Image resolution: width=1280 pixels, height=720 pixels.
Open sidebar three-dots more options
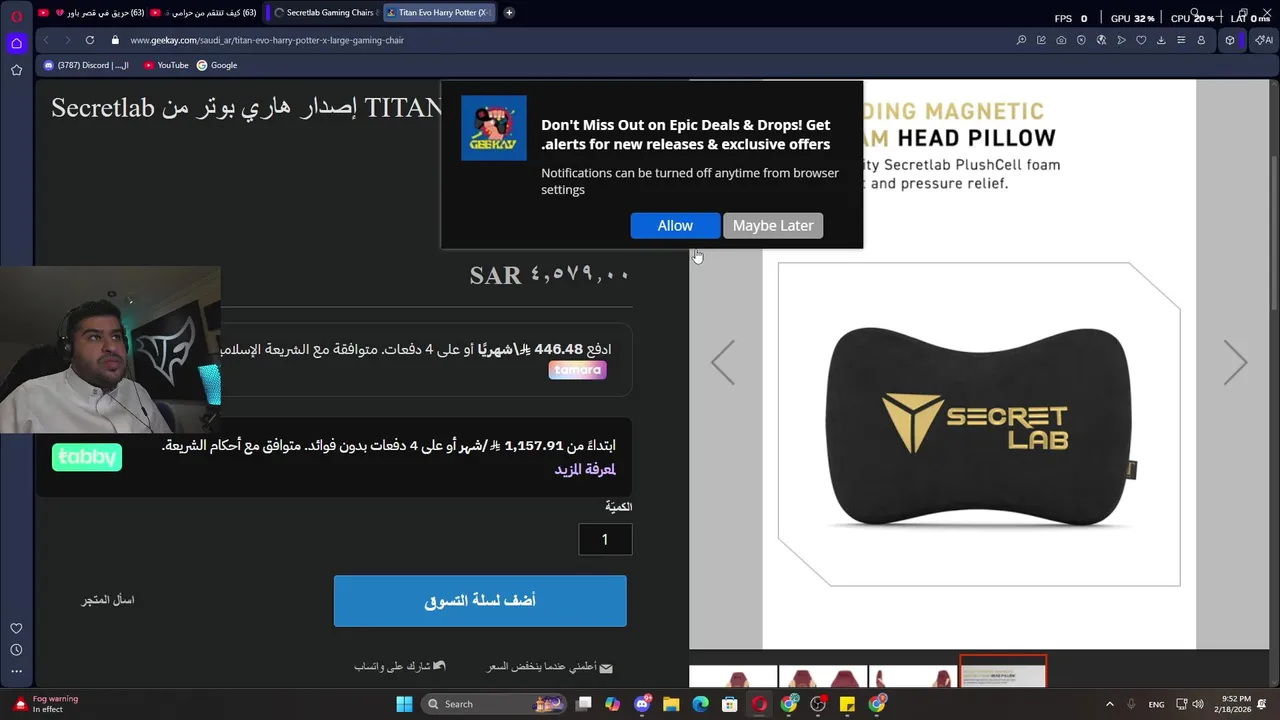pos(16,671)
